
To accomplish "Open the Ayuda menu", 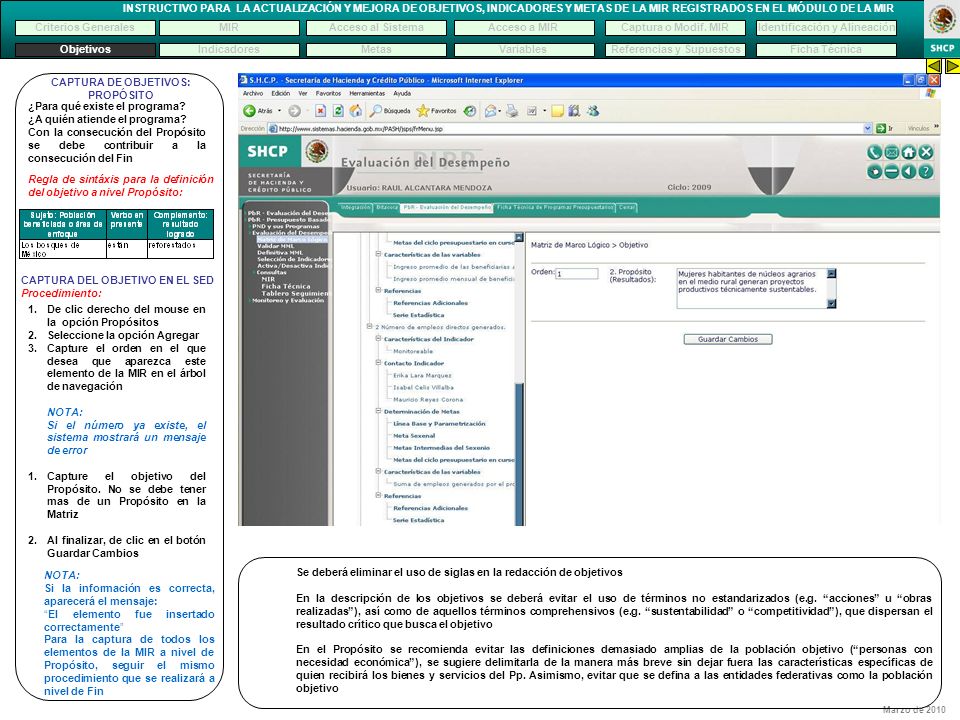I will pos(402,94).
